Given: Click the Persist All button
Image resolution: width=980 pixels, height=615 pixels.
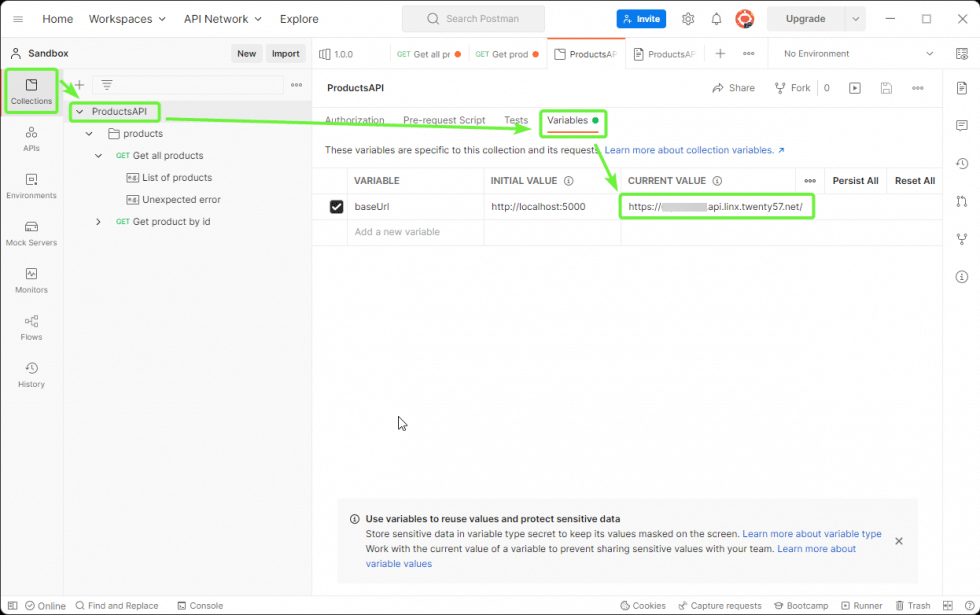Looking at the screenshot, I should [x=855, y=181].
